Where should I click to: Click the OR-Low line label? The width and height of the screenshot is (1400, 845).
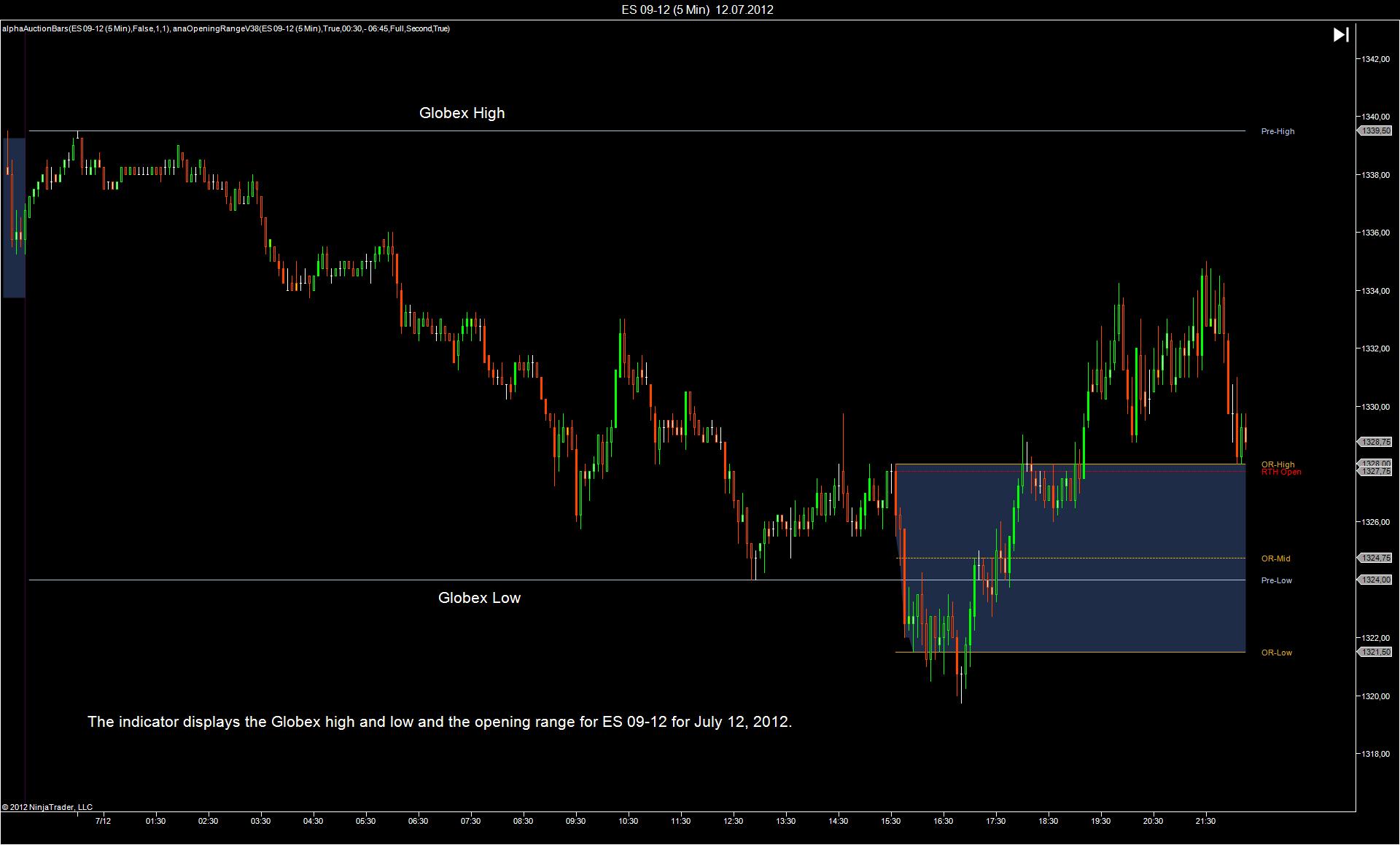coord(1276,653)
